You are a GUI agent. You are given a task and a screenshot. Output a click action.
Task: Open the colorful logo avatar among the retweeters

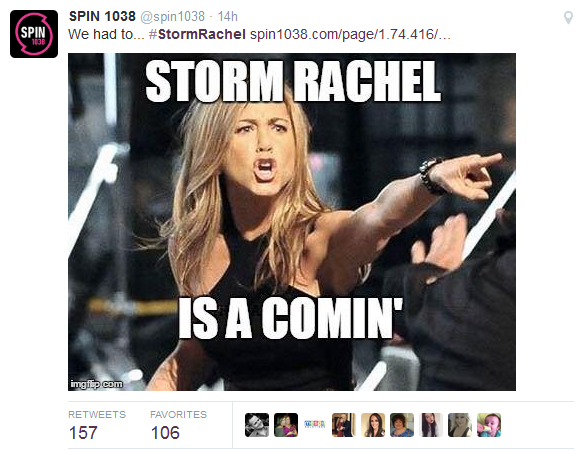tap(315, 425)
